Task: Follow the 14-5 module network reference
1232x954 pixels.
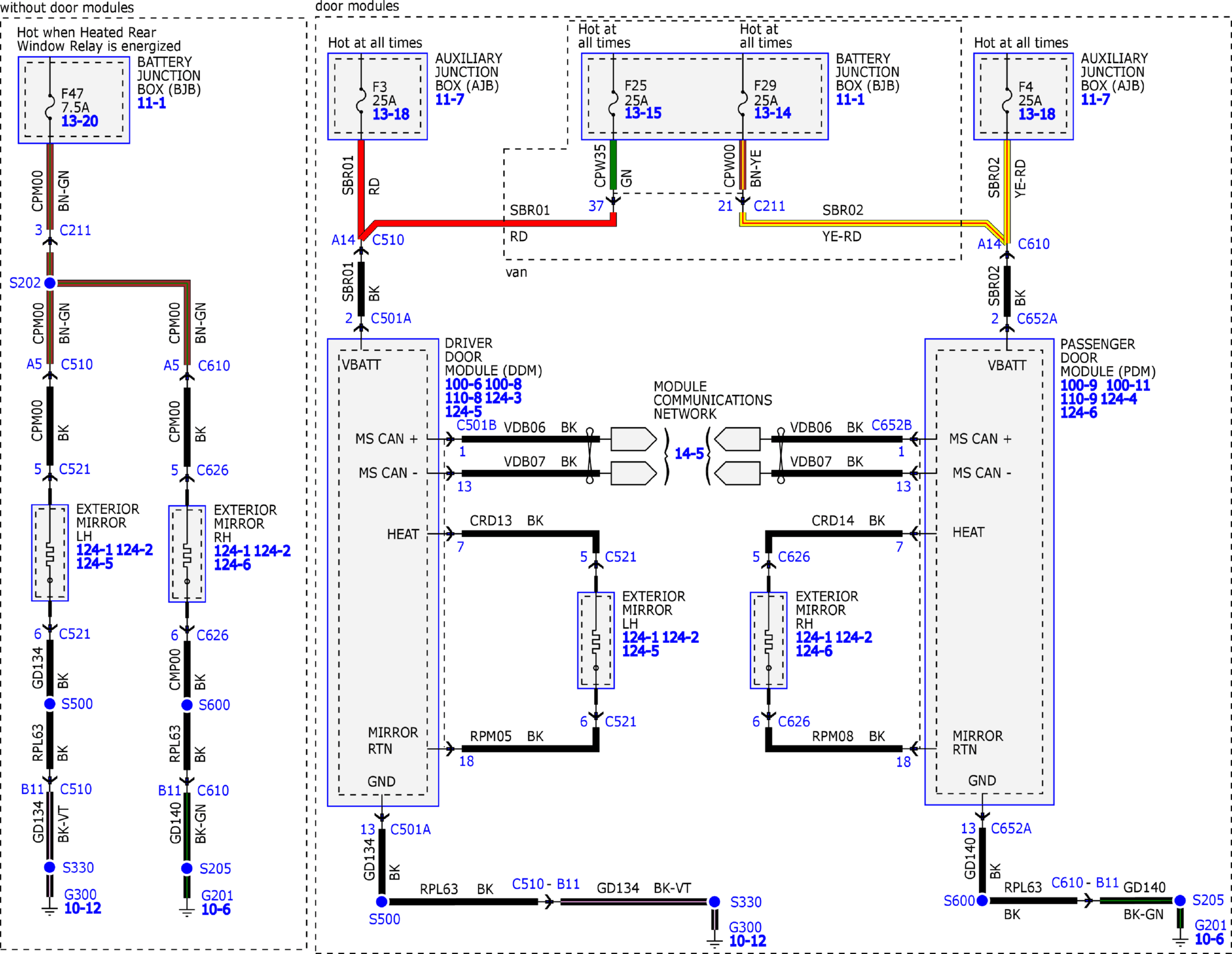Action: tap(689, 453)
